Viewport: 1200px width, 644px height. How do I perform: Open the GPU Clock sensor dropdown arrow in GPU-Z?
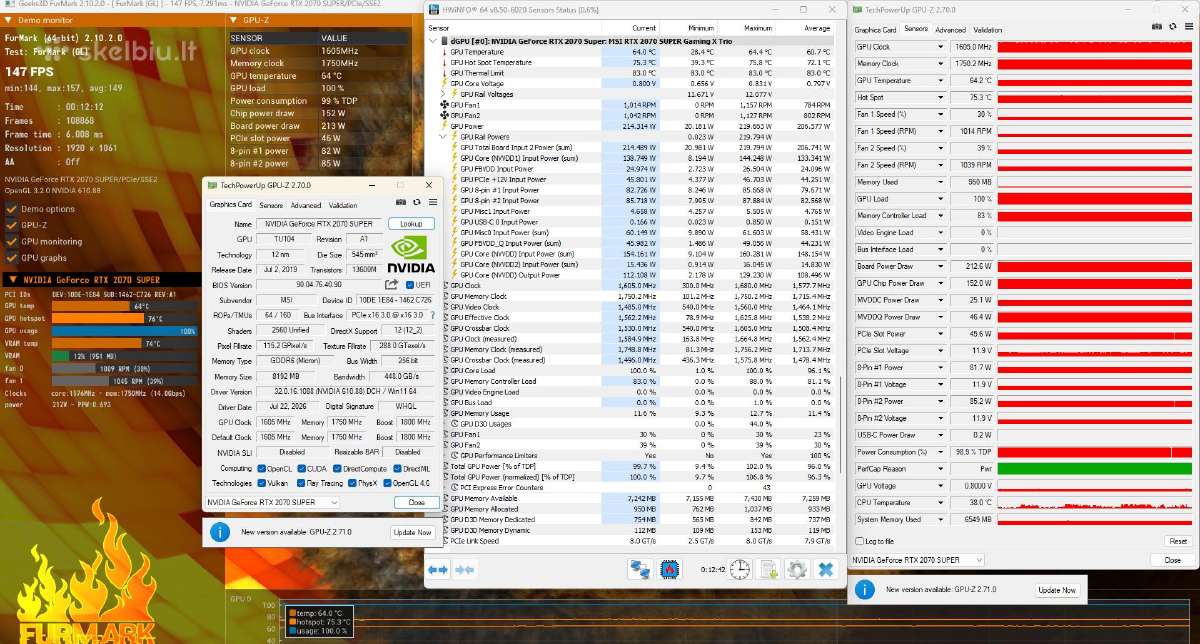940,46
